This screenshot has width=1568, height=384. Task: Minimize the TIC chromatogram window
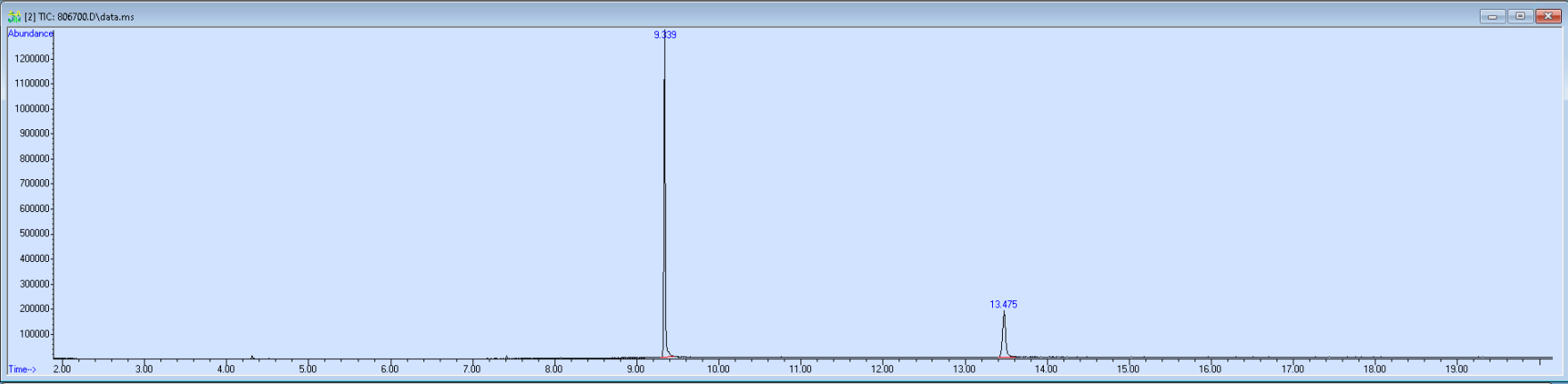1492,16
